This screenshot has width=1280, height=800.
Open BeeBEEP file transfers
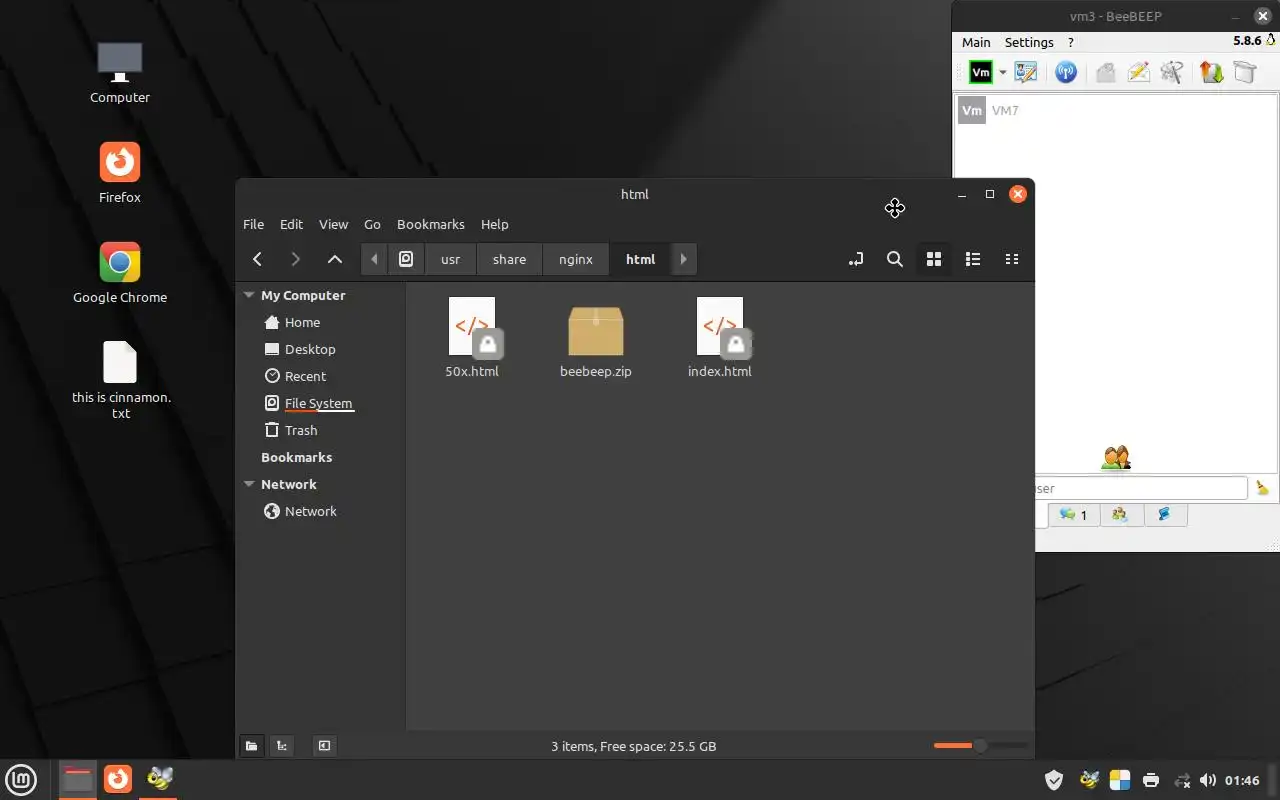(1211, 72)
